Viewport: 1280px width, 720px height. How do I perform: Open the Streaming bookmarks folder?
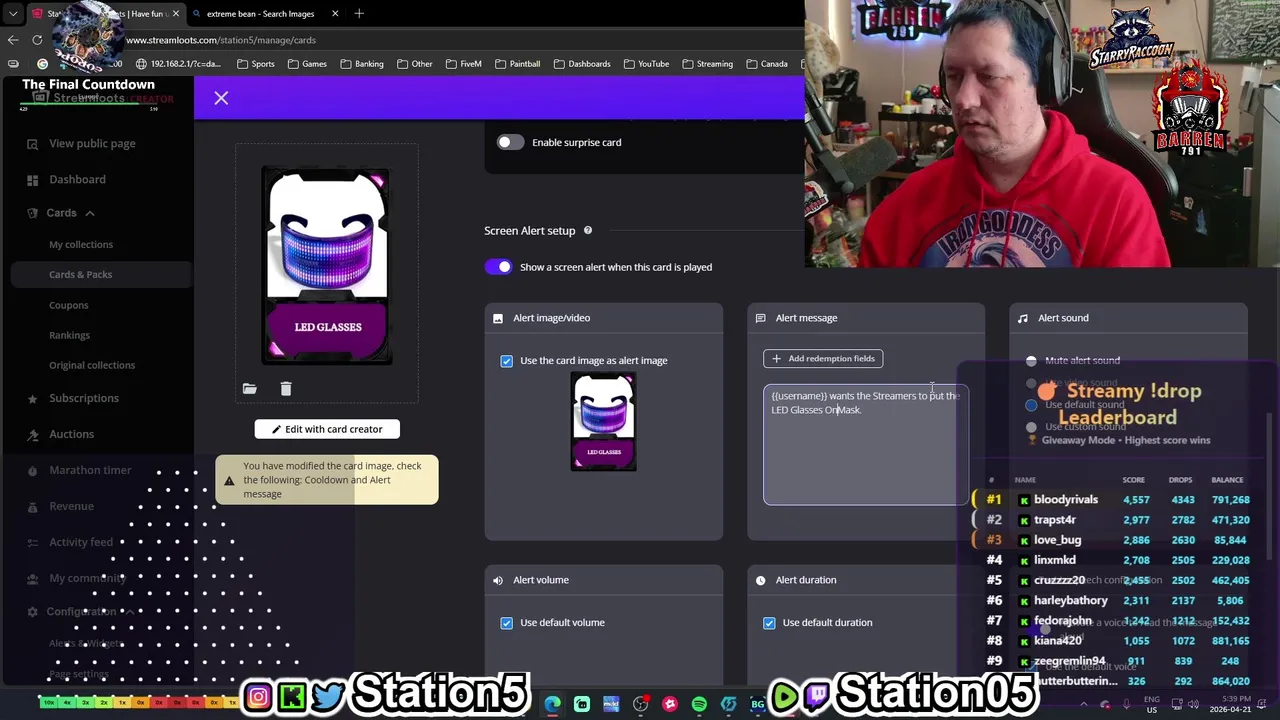coord(707,64)
